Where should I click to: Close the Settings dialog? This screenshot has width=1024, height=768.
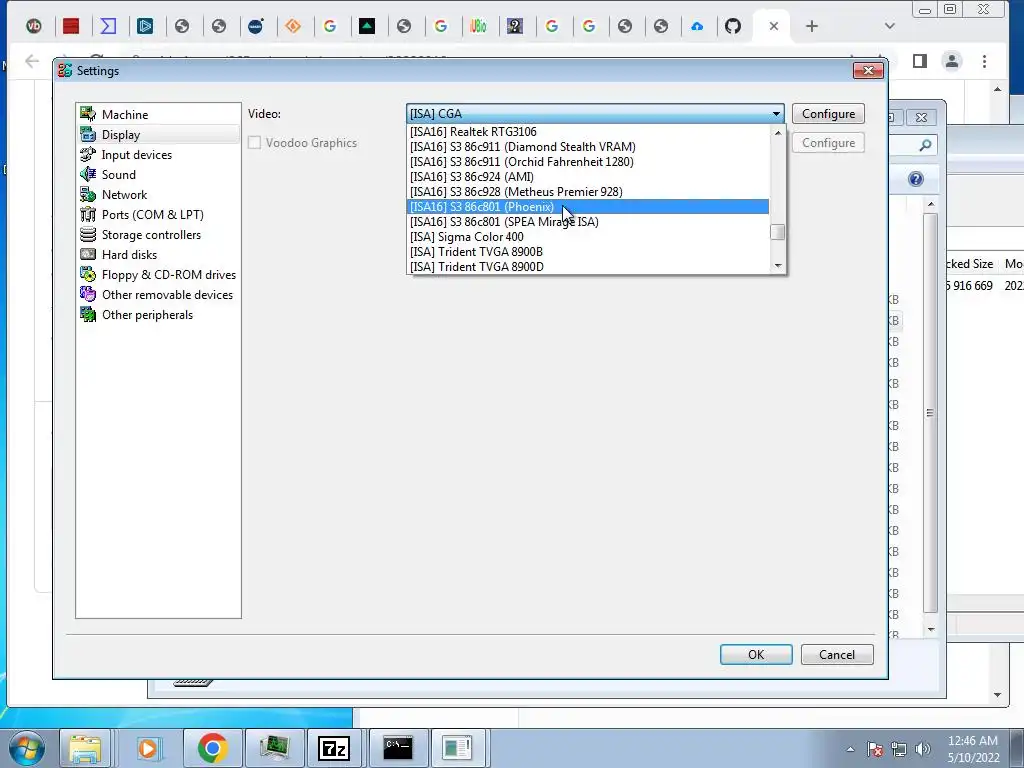tap(868, 71)
